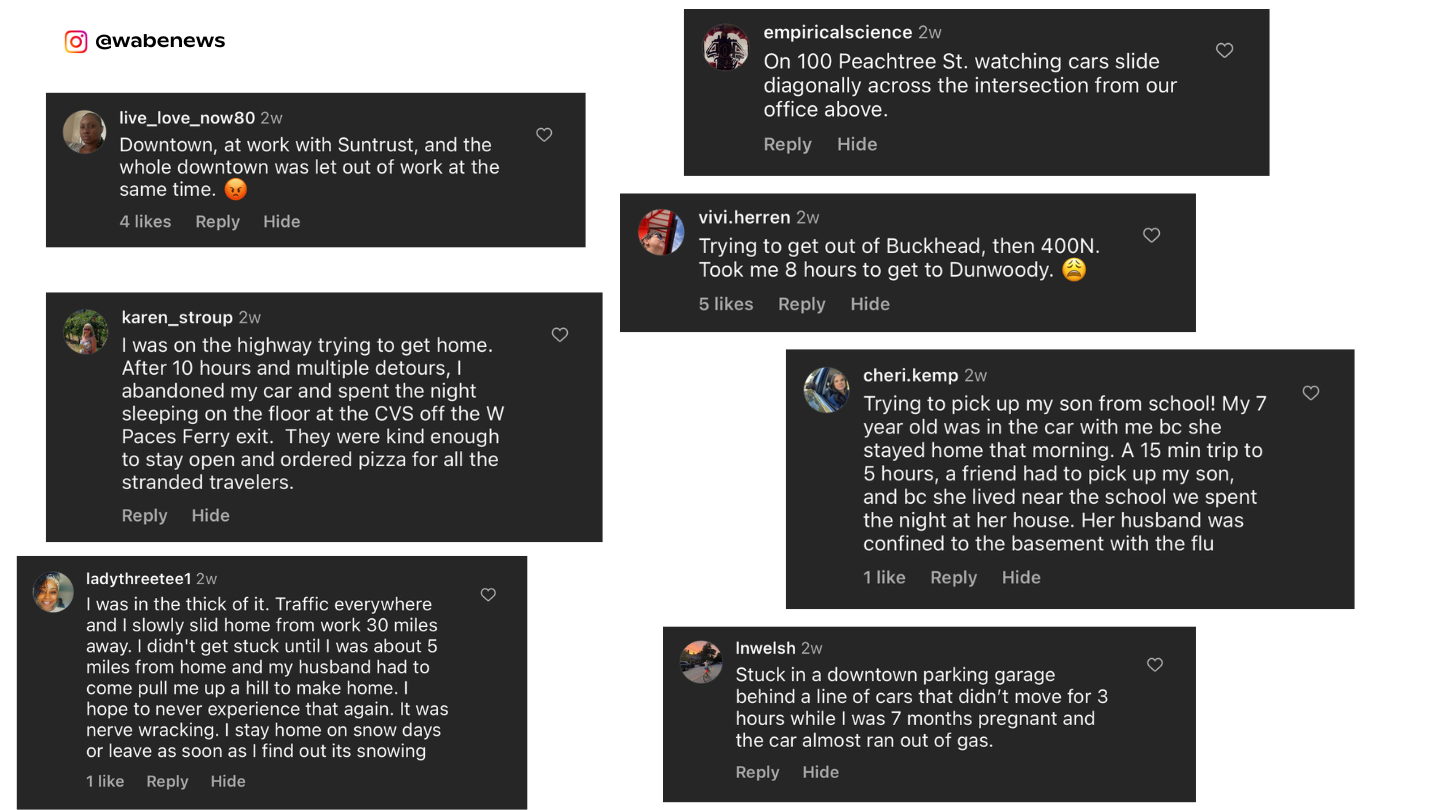Tap the heart on lnwelsh's comment
The image size is (1440, 810).
pos(1155,665)
